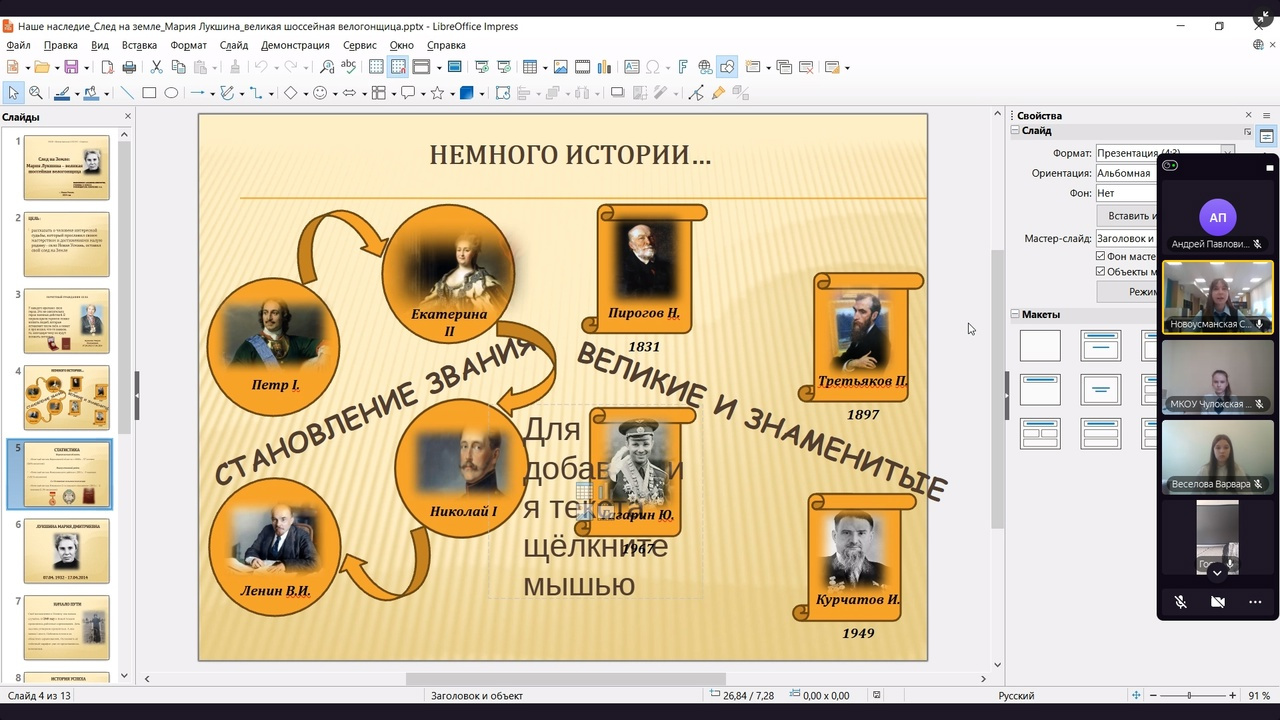1280x720 pixels.
Task: Select slide 6 thumbnail 'Лукшина Мария Дмитриевна'
Action: tap(66, 550)
